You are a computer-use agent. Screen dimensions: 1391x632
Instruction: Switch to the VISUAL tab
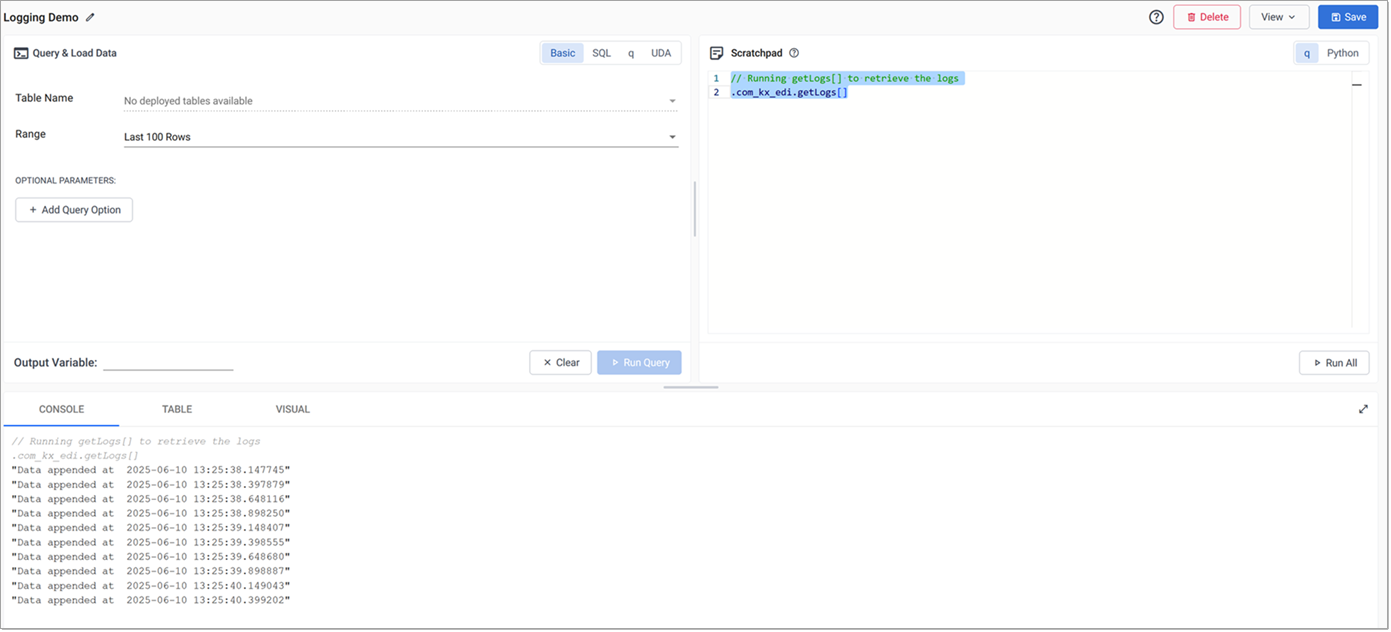[x=292, y=408]
